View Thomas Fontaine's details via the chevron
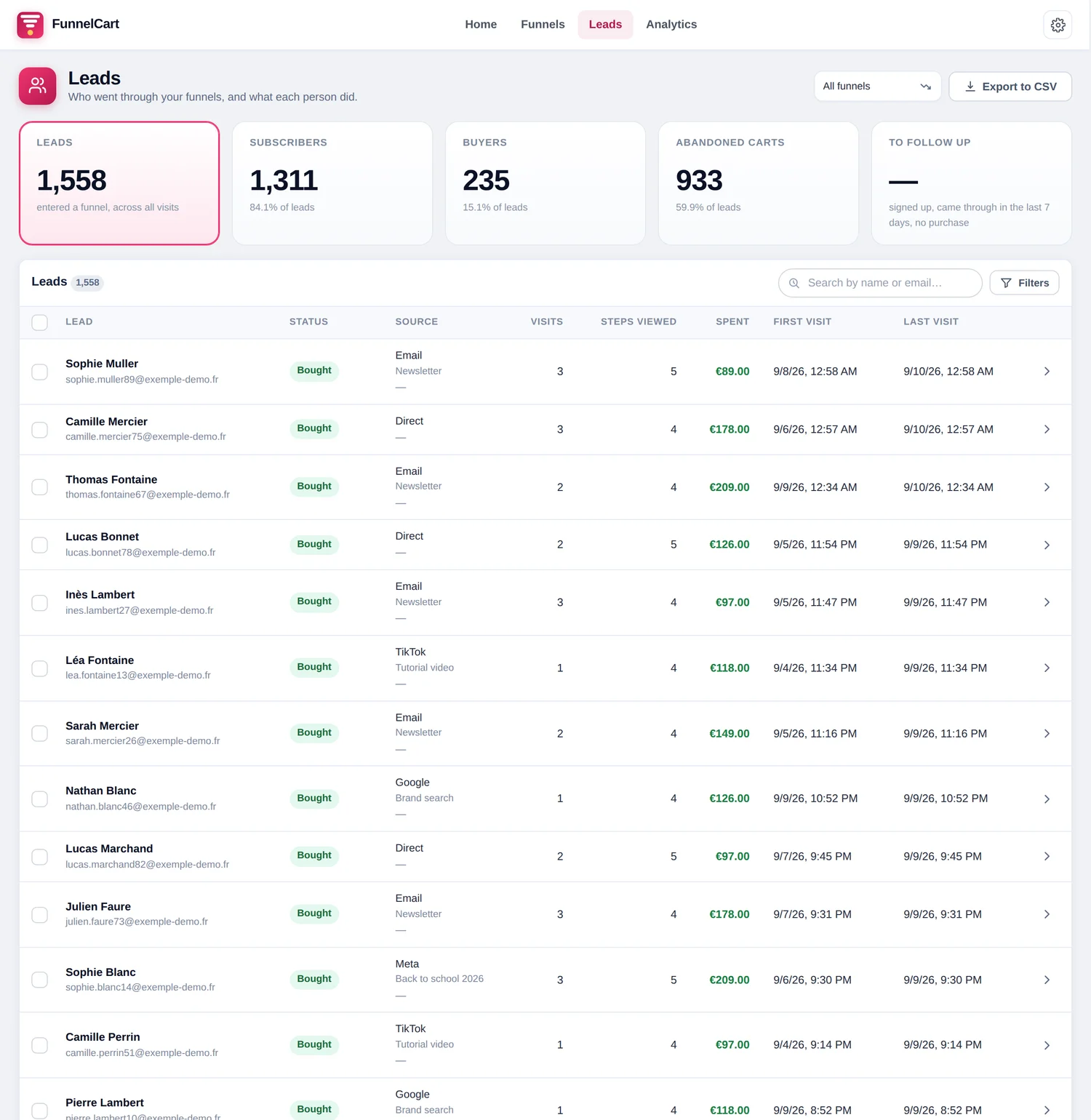 [x=1047, y=487]
